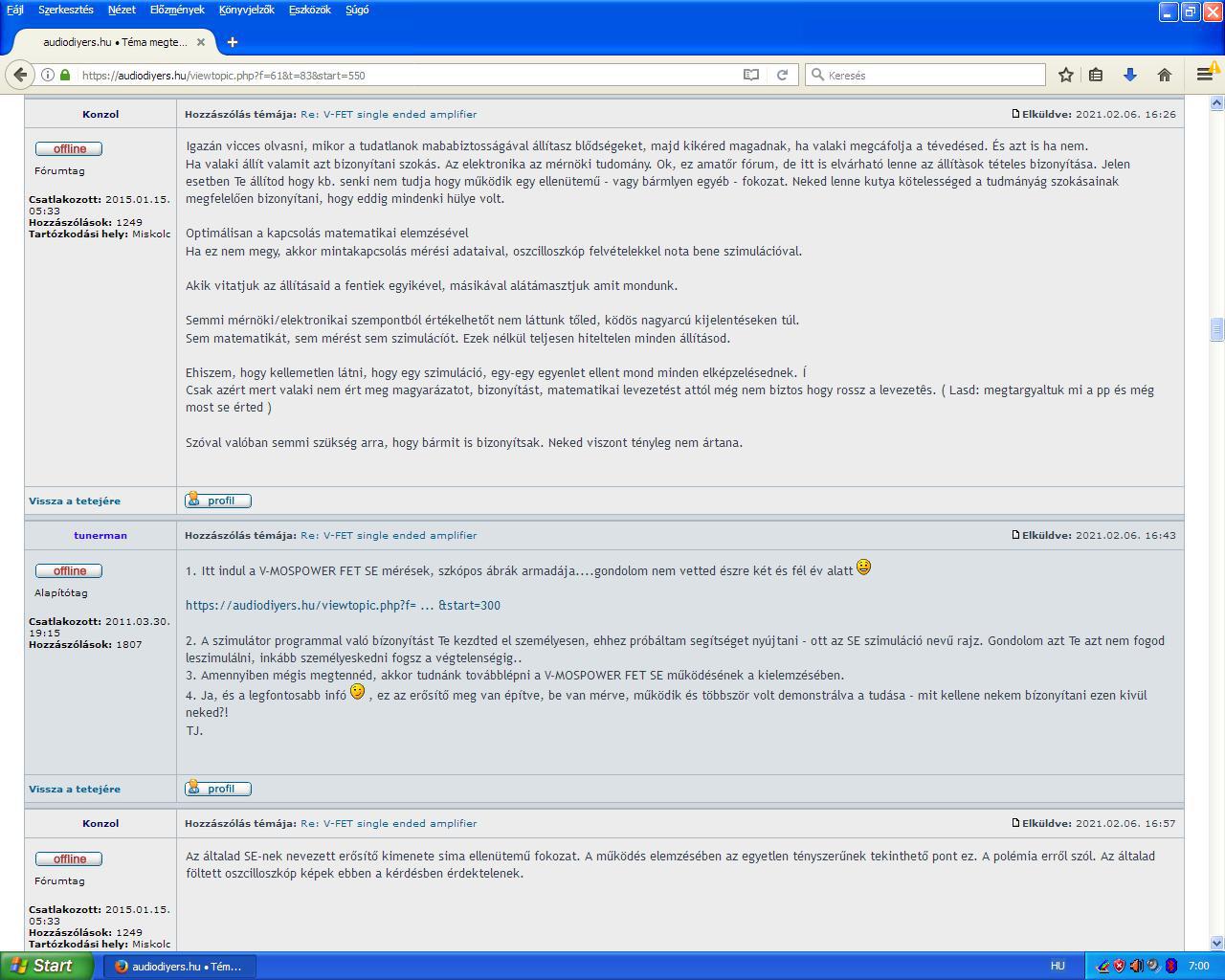Screen dimensions: 1225x980
Task: Click the offline badge in Konzol's 16:57 post
Action: point(69,858)
